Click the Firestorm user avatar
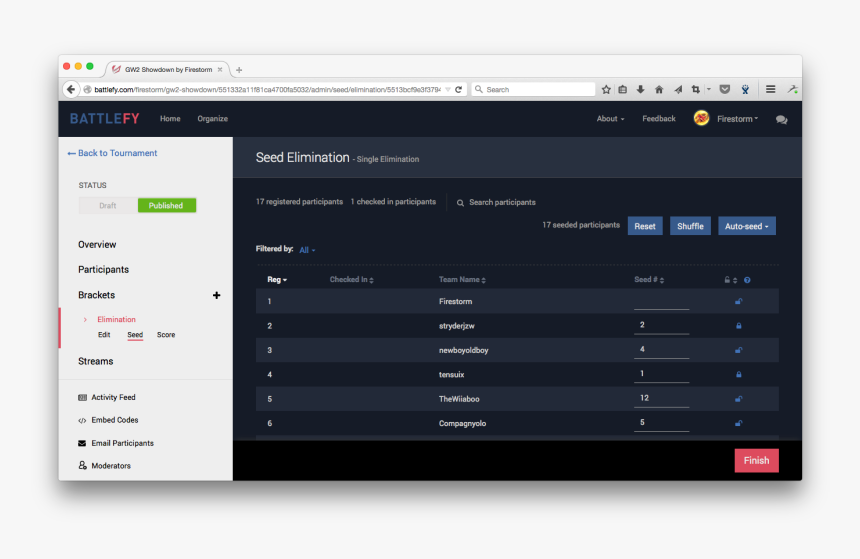 (x=701, y=118)
